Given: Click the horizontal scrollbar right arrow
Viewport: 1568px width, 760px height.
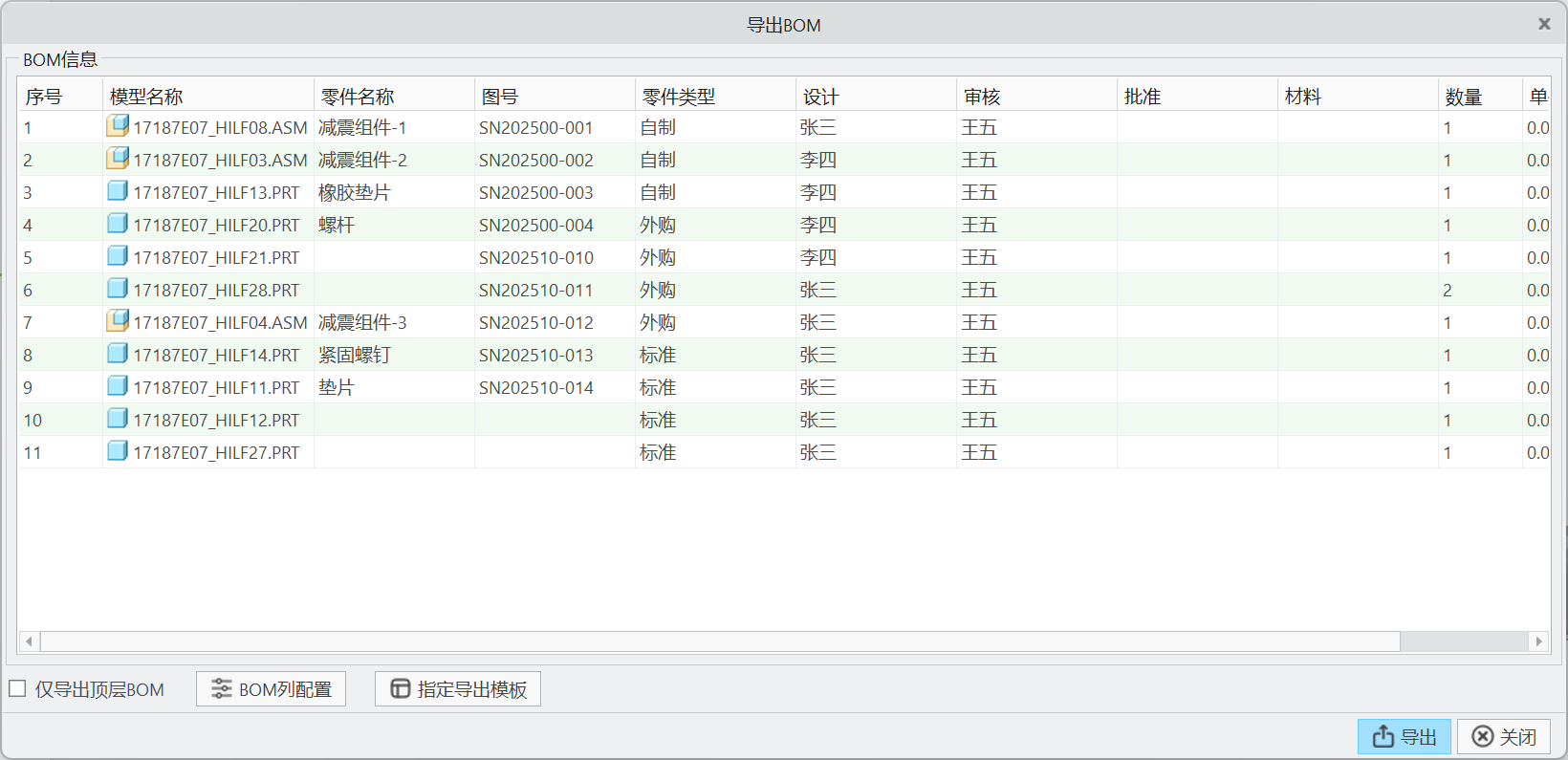Looking at the screenshot, I should click(x=1538, y=641).
